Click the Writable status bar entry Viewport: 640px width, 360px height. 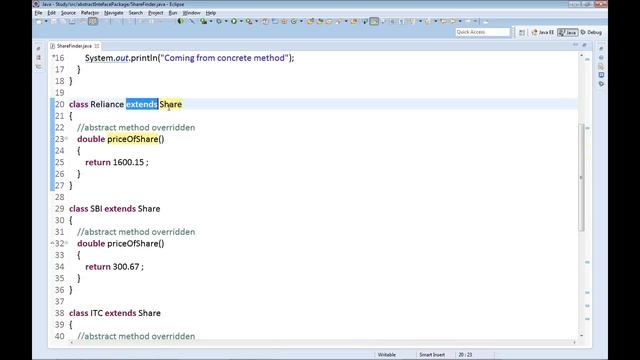(387, 355)
